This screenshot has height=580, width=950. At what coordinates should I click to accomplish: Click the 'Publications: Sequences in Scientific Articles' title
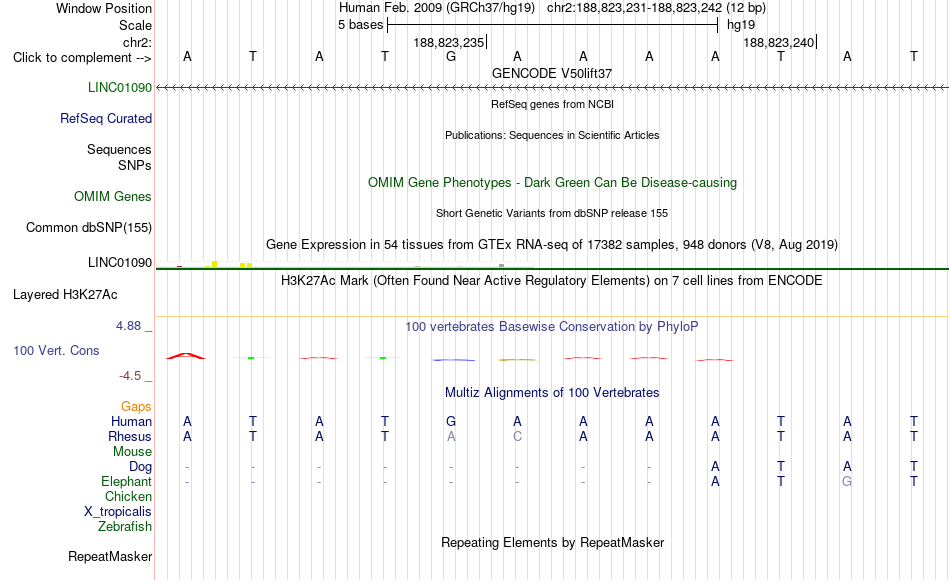(x=552, y=135)
